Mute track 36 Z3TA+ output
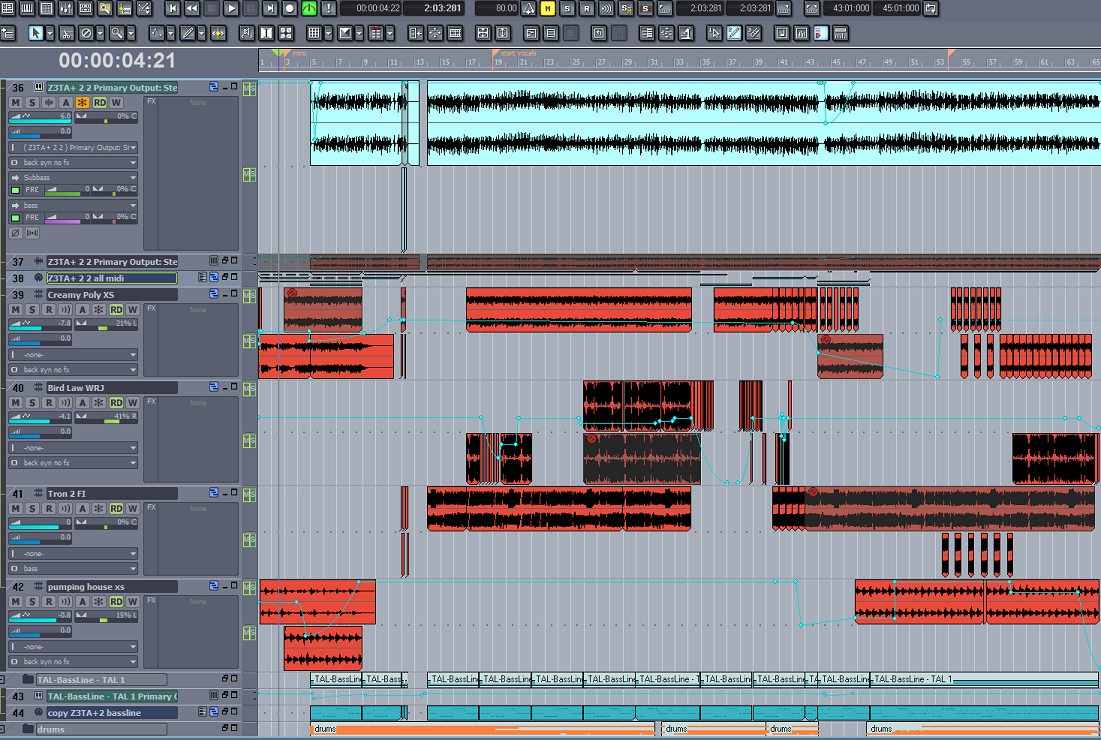 [x=15, y=103]
